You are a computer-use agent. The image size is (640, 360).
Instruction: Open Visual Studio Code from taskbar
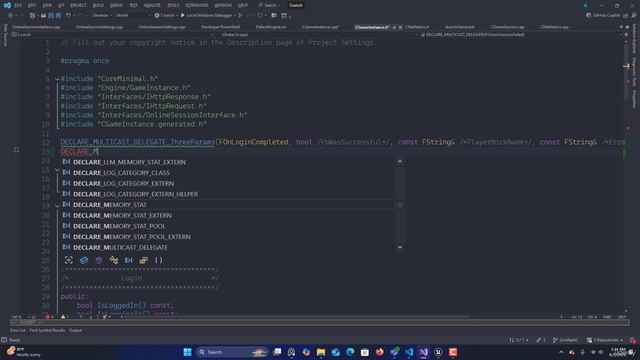pos(409,352)
